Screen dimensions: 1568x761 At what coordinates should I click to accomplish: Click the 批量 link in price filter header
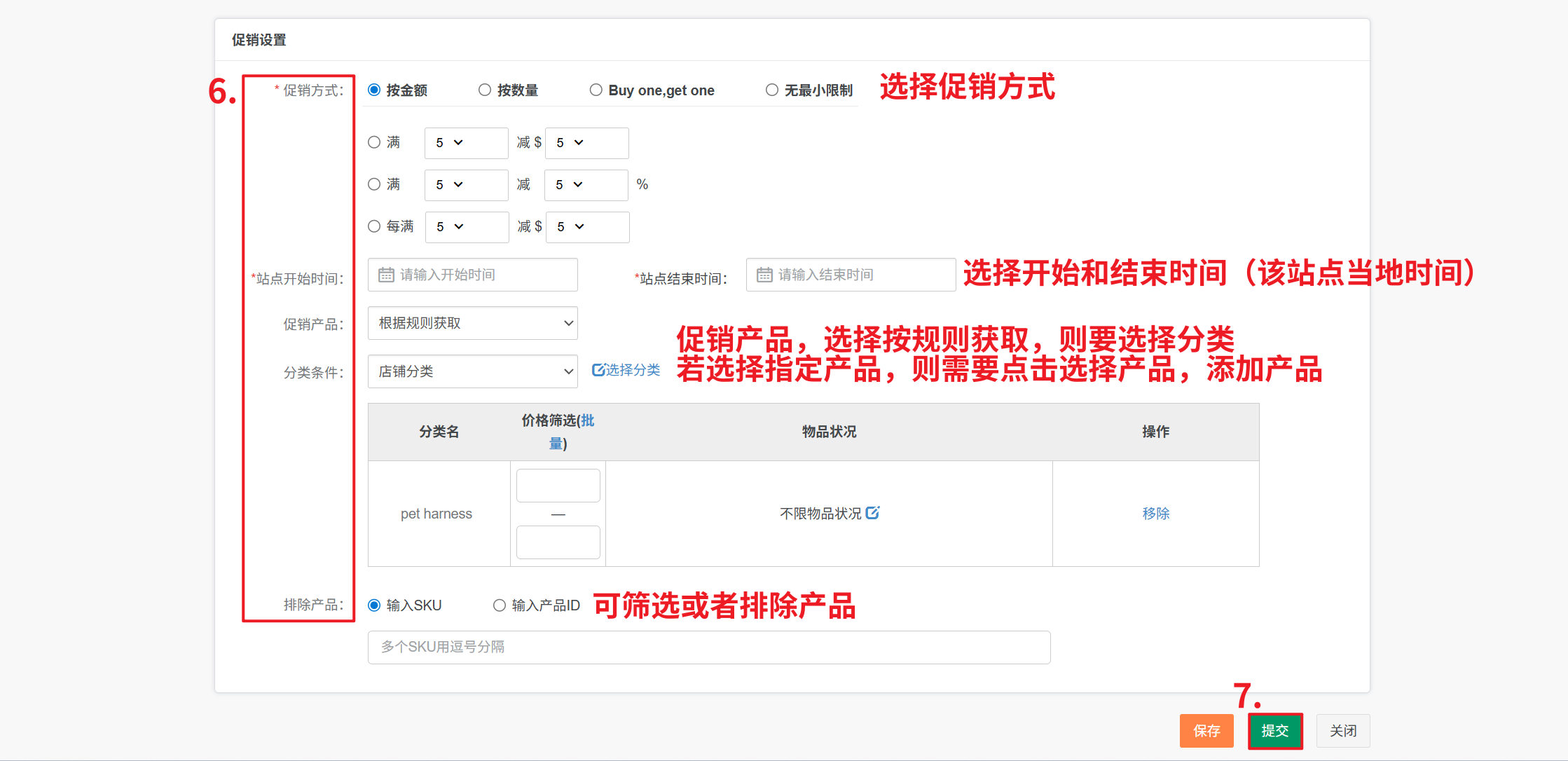tap(587, 420)
